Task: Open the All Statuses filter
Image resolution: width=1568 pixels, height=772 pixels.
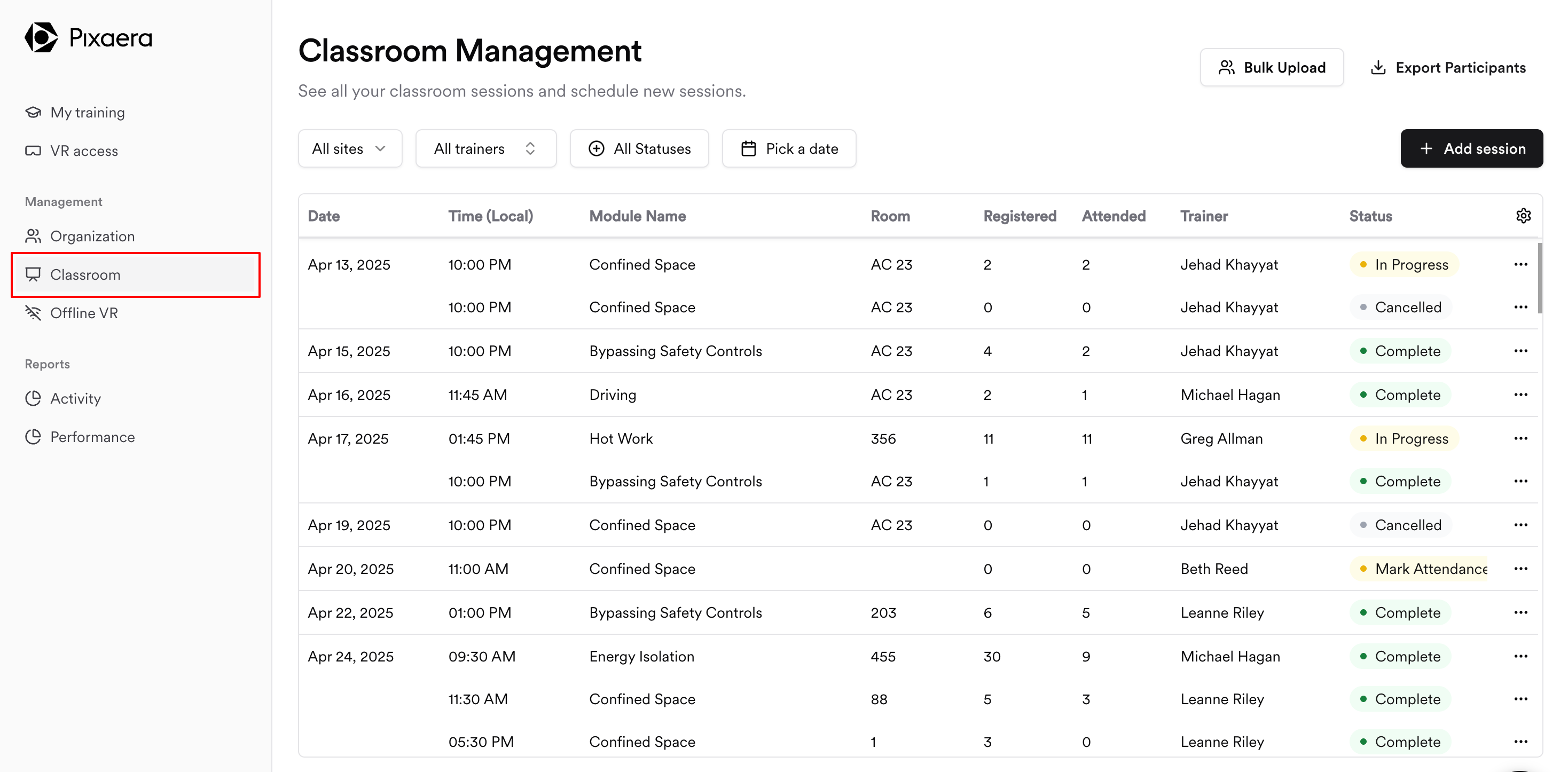Action: 639,148
